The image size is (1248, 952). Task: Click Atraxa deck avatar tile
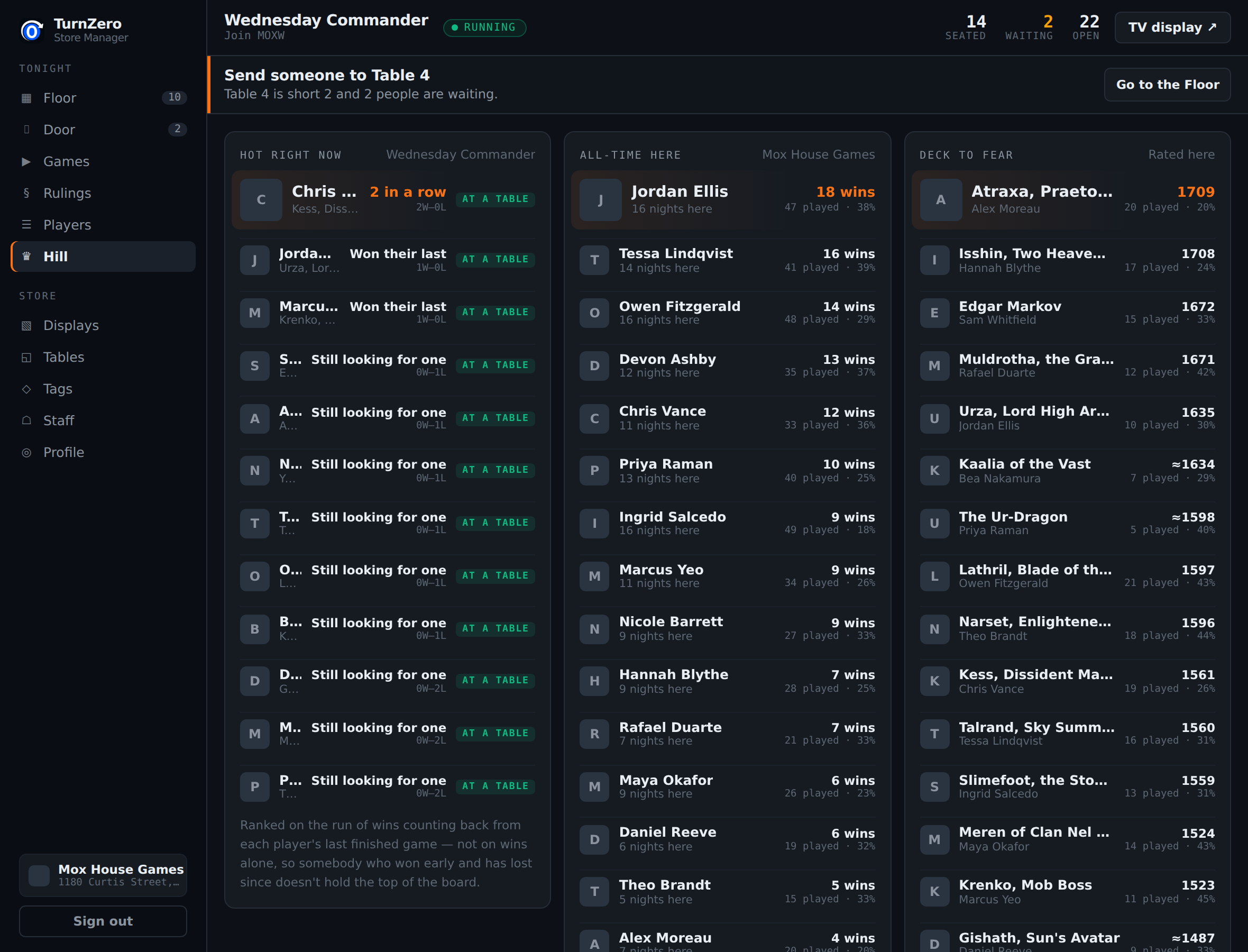940,200
